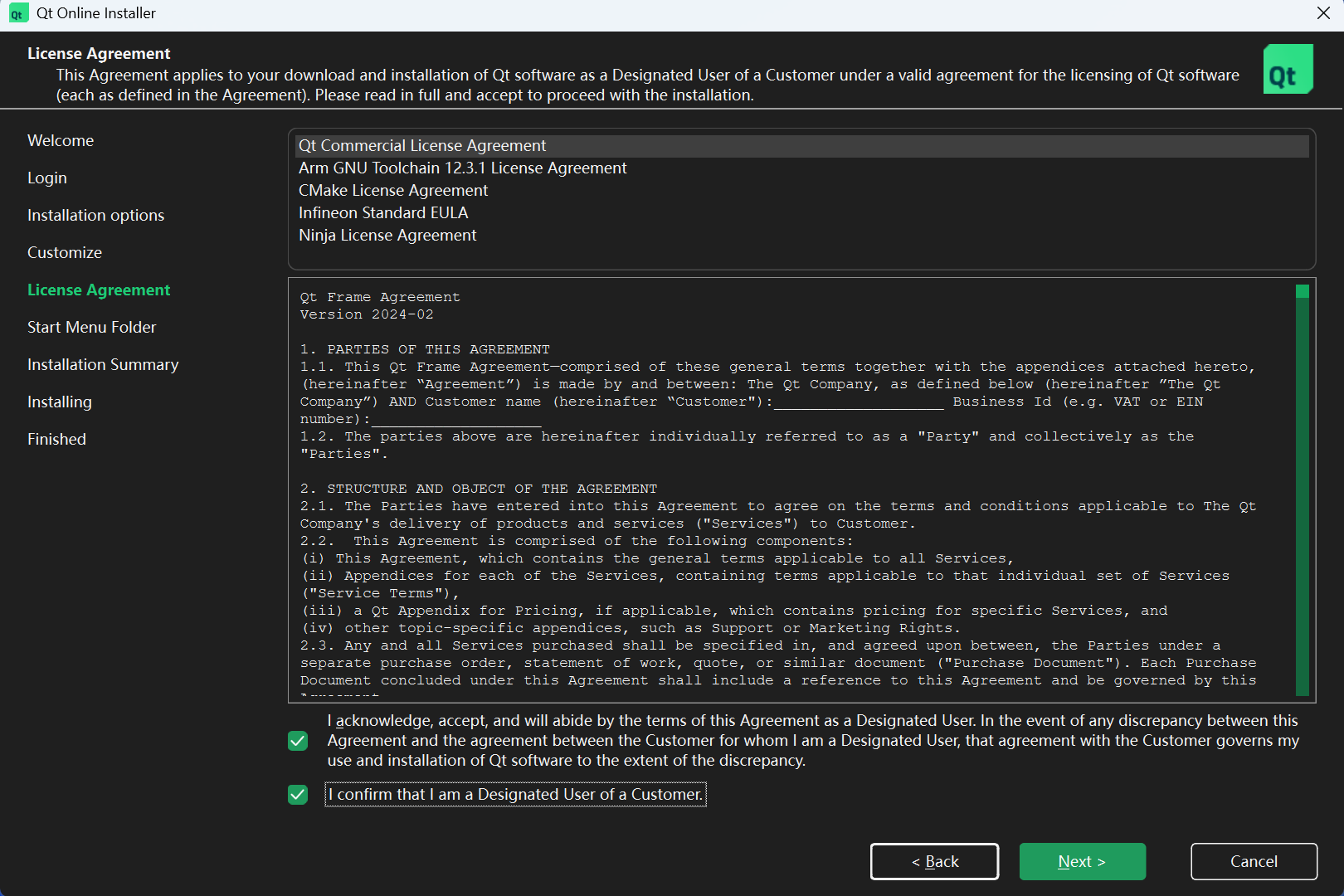Image resolution: width=1344 pixels, height=896 pixels.
Task: Click the Finished step in sidebar
Action: coord(56,440)
